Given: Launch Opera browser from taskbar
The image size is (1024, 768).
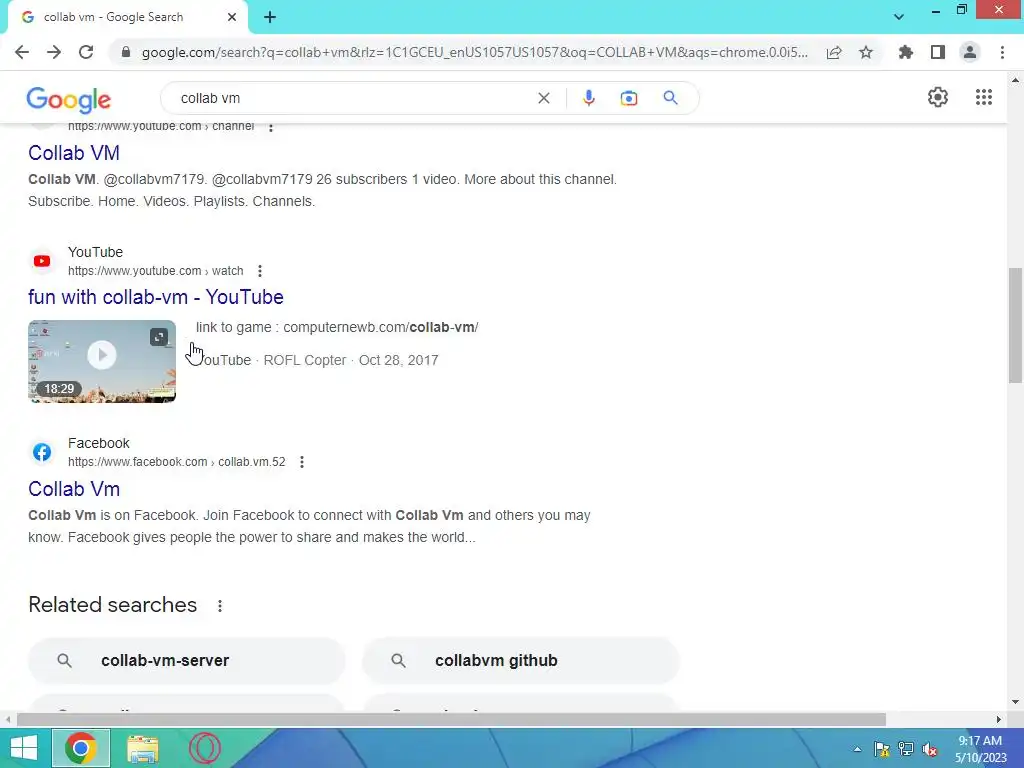Looking at the screenshot, I should (204, 748).
